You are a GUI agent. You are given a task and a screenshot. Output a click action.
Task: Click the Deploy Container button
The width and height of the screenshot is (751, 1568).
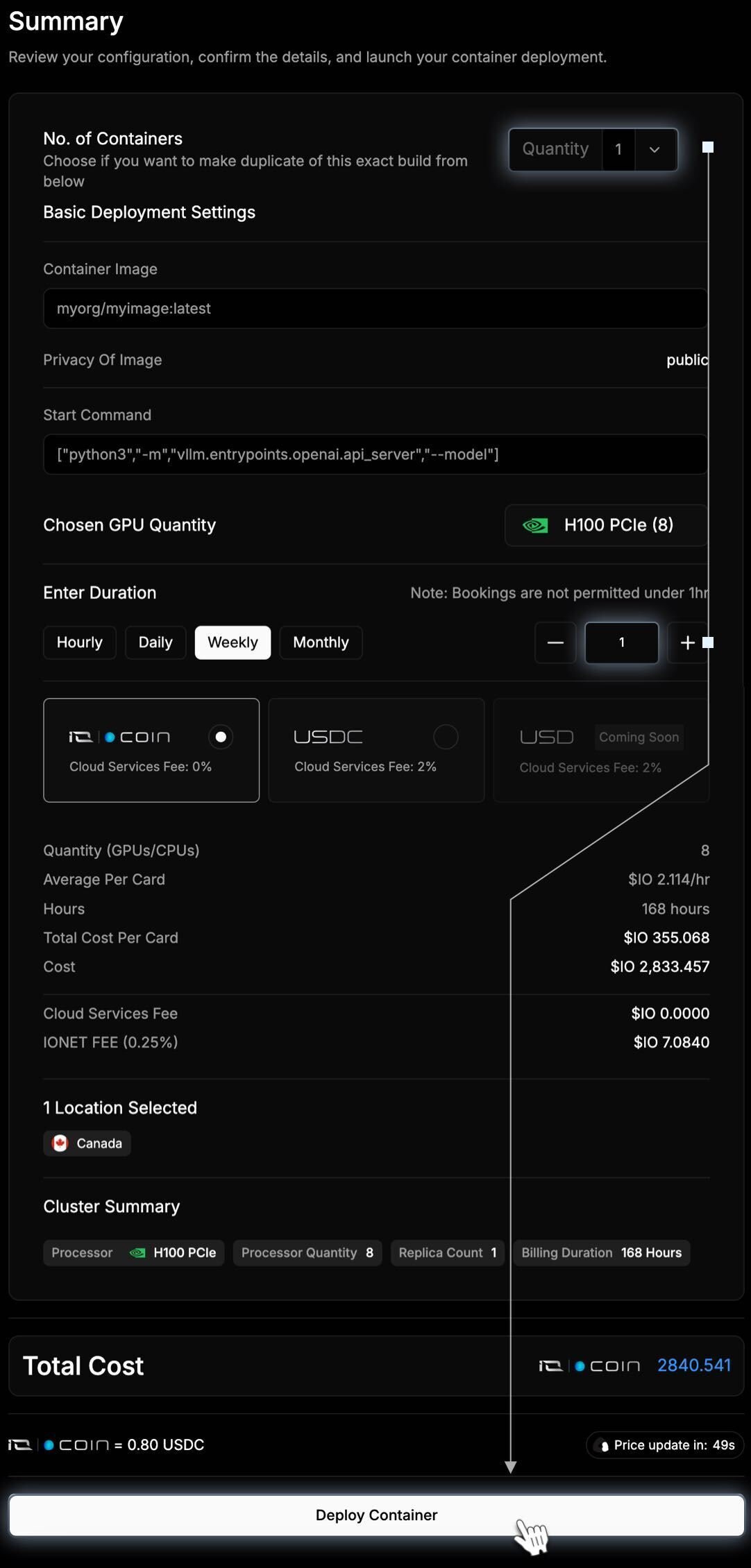(376, 1515)
